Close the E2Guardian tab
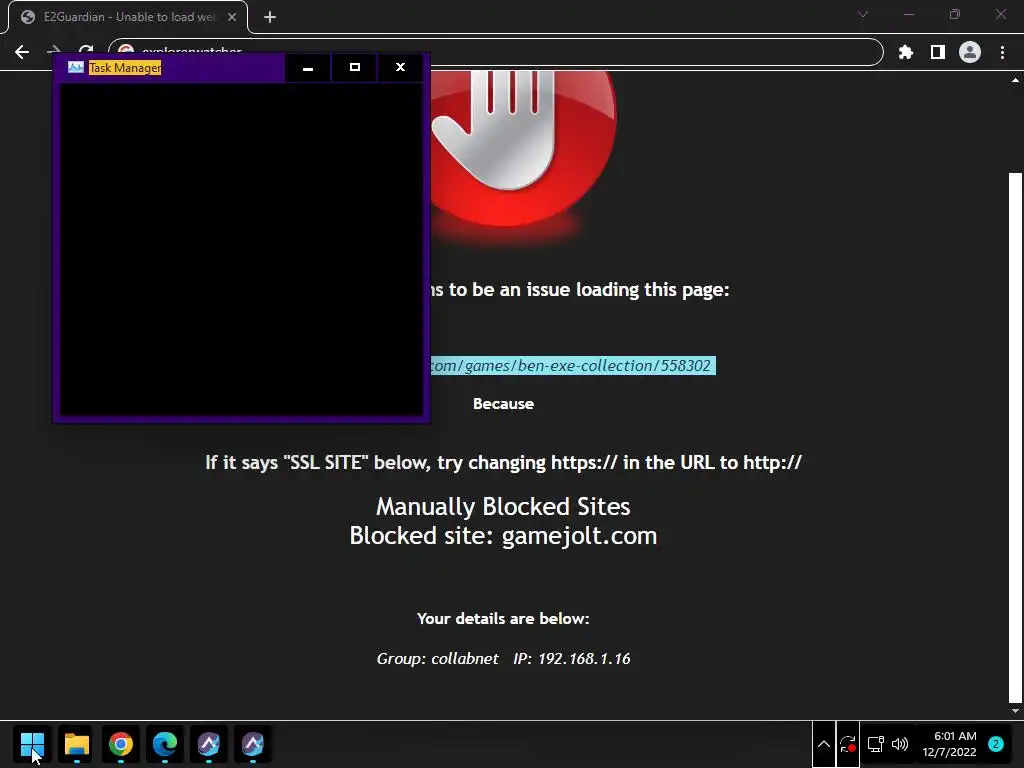The image size is (1024, 768). pos(232,17)
